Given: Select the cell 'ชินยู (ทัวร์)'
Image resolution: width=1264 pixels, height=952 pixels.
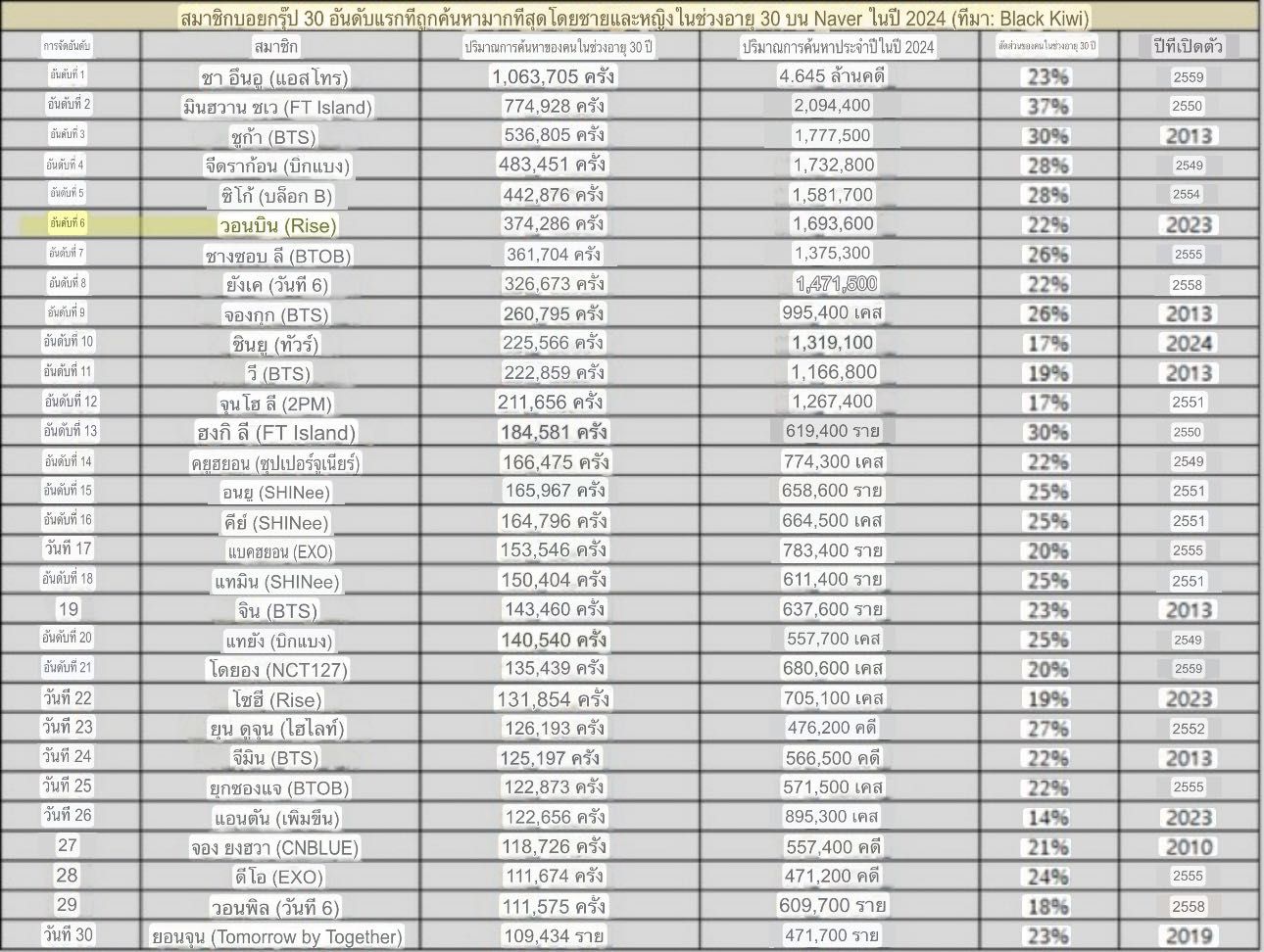Looking at the screenshot, I should pyautogui.click(x=275, y=345).
